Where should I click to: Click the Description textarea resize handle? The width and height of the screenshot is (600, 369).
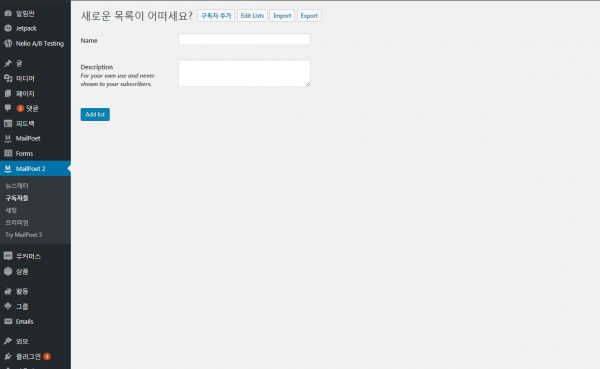[x=308, y=84]
